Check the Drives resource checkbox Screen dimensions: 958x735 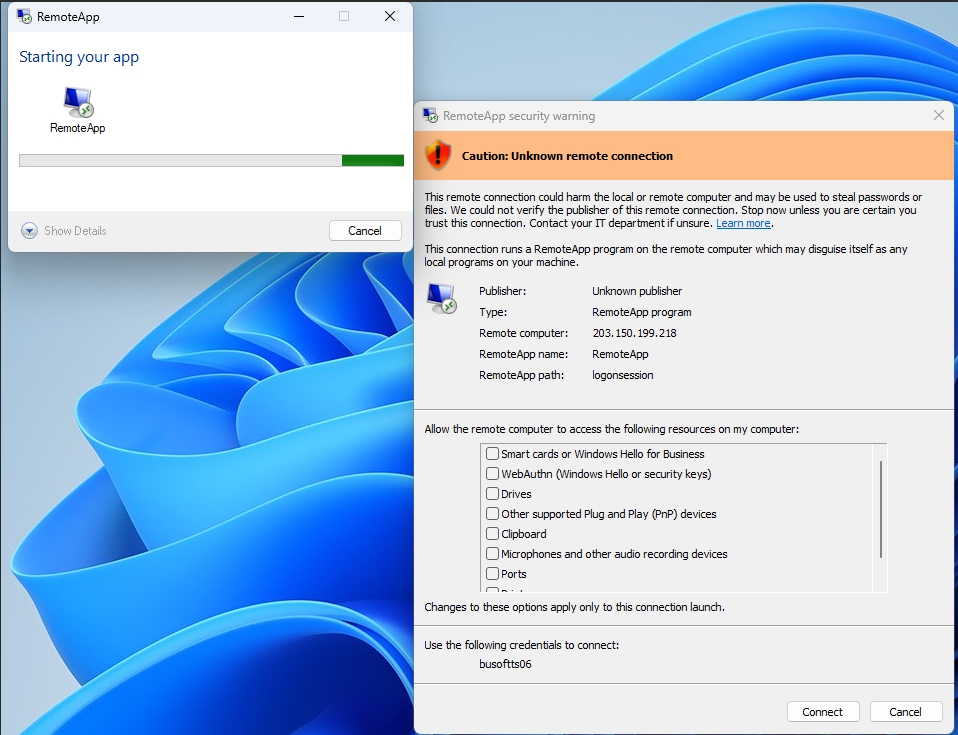pyautogui.click(x=492, y=494)
